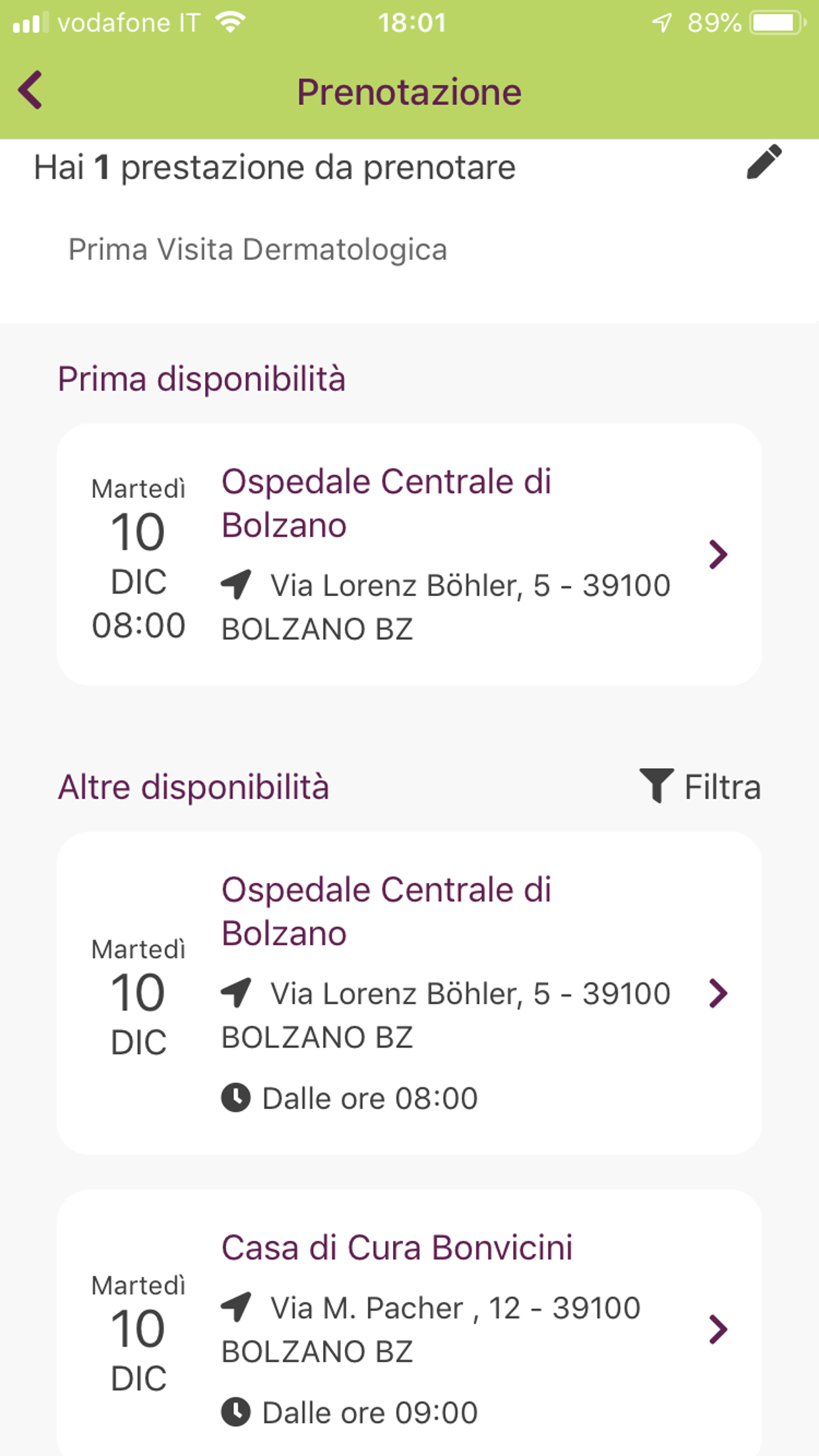Tap Prima Visita Dermatologica item
819x1456 pixels.
point(258,250)
